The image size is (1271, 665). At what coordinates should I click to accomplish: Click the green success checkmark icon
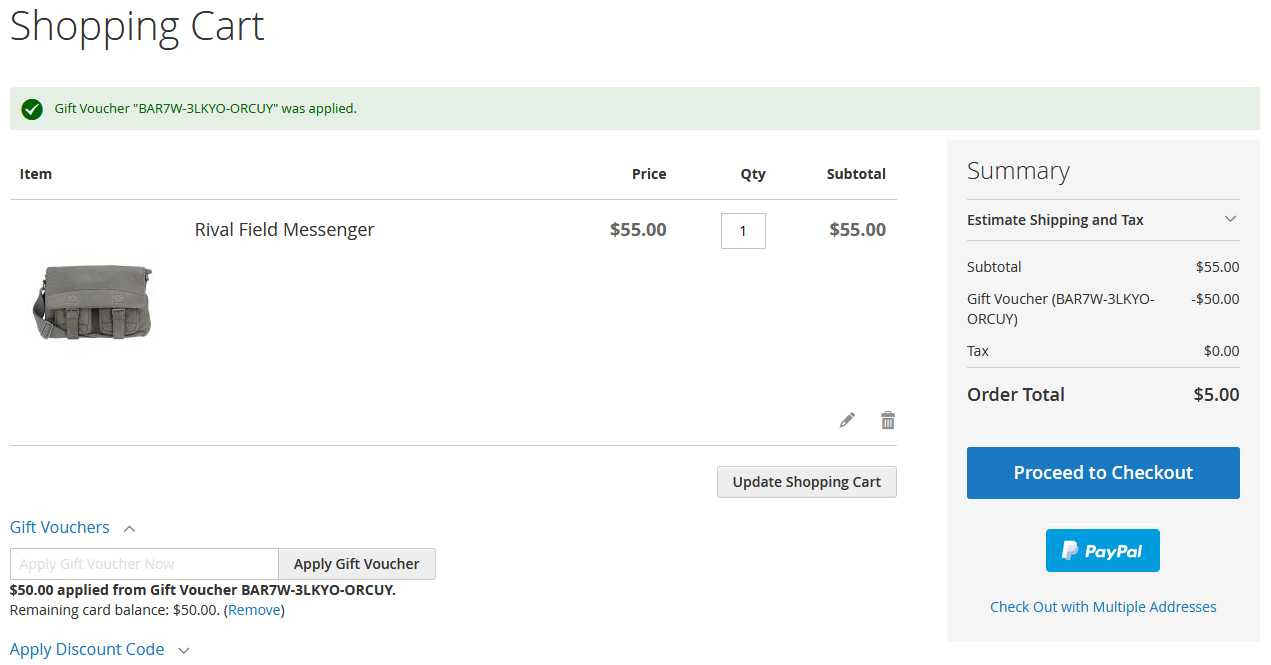click(x=32, y=109)
